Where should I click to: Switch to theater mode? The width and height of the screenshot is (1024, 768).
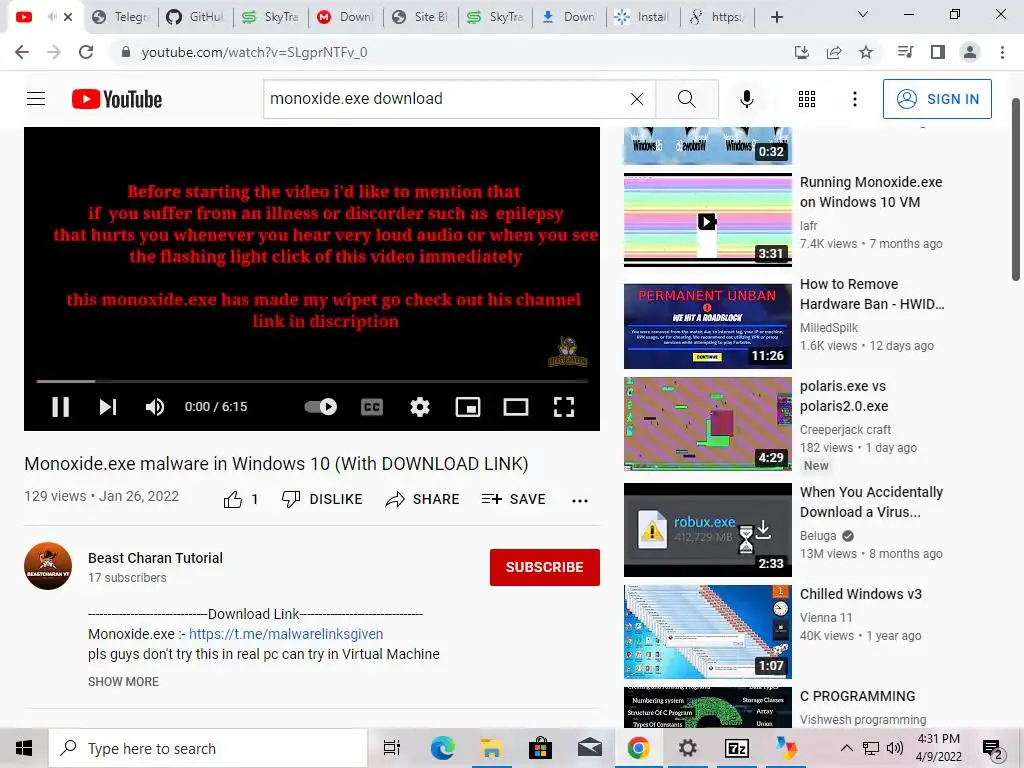(x=516, y=407)
